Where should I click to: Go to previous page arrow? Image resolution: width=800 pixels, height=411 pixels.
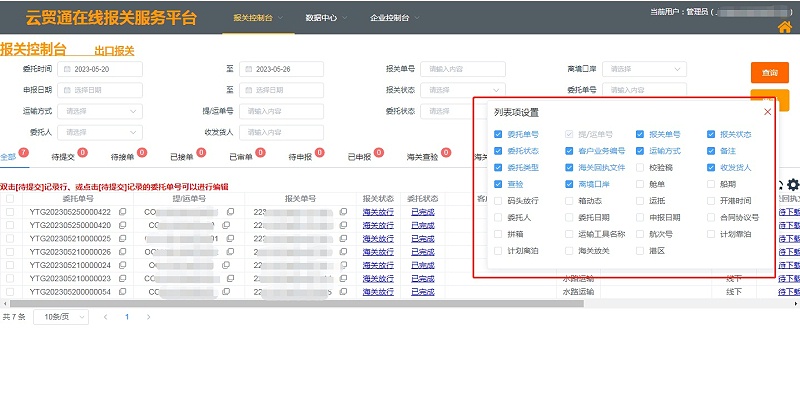(106, 317)
